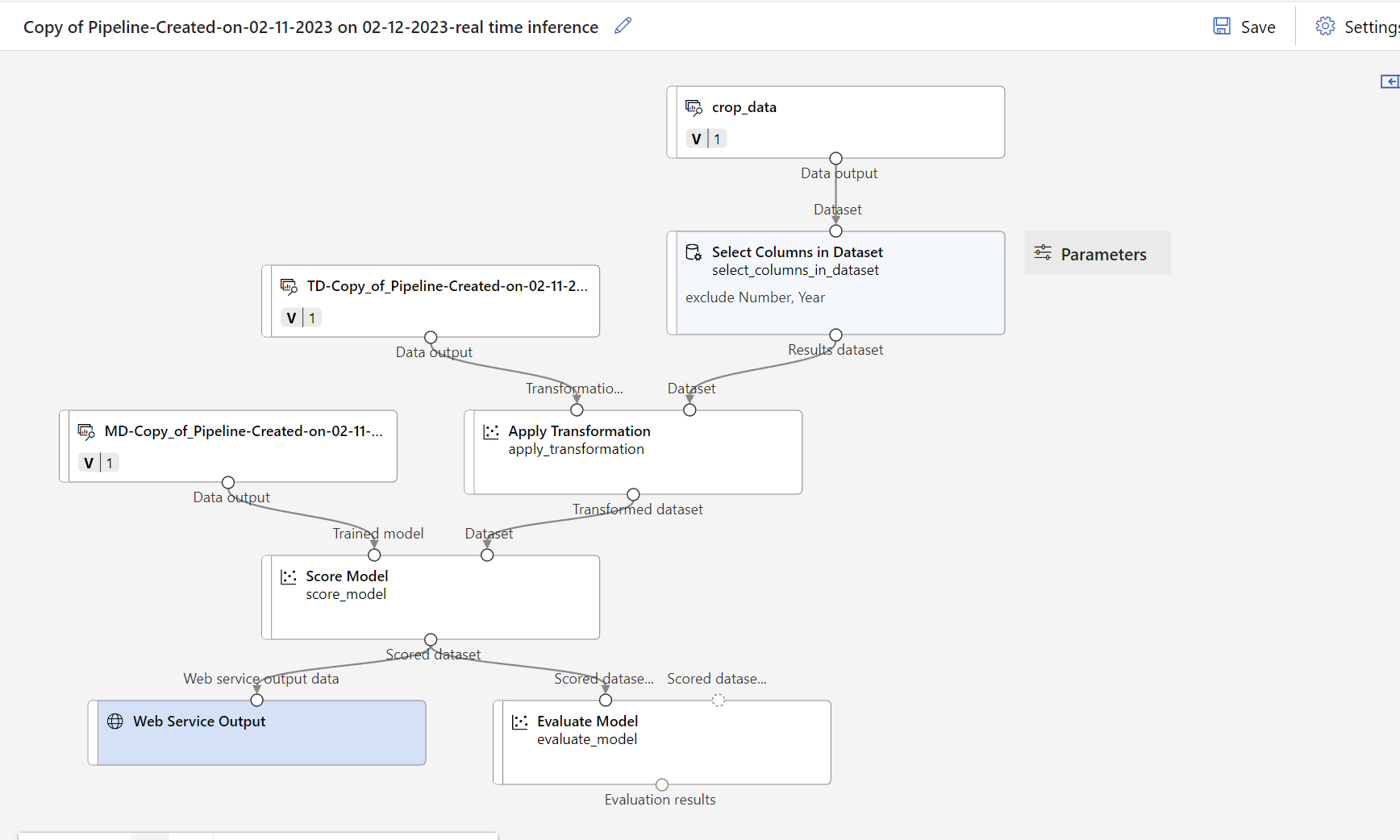The width and height of the screenshot is (1400, 840).
Task: Click the Apply Transformation module icon
Action: [491, 431]
